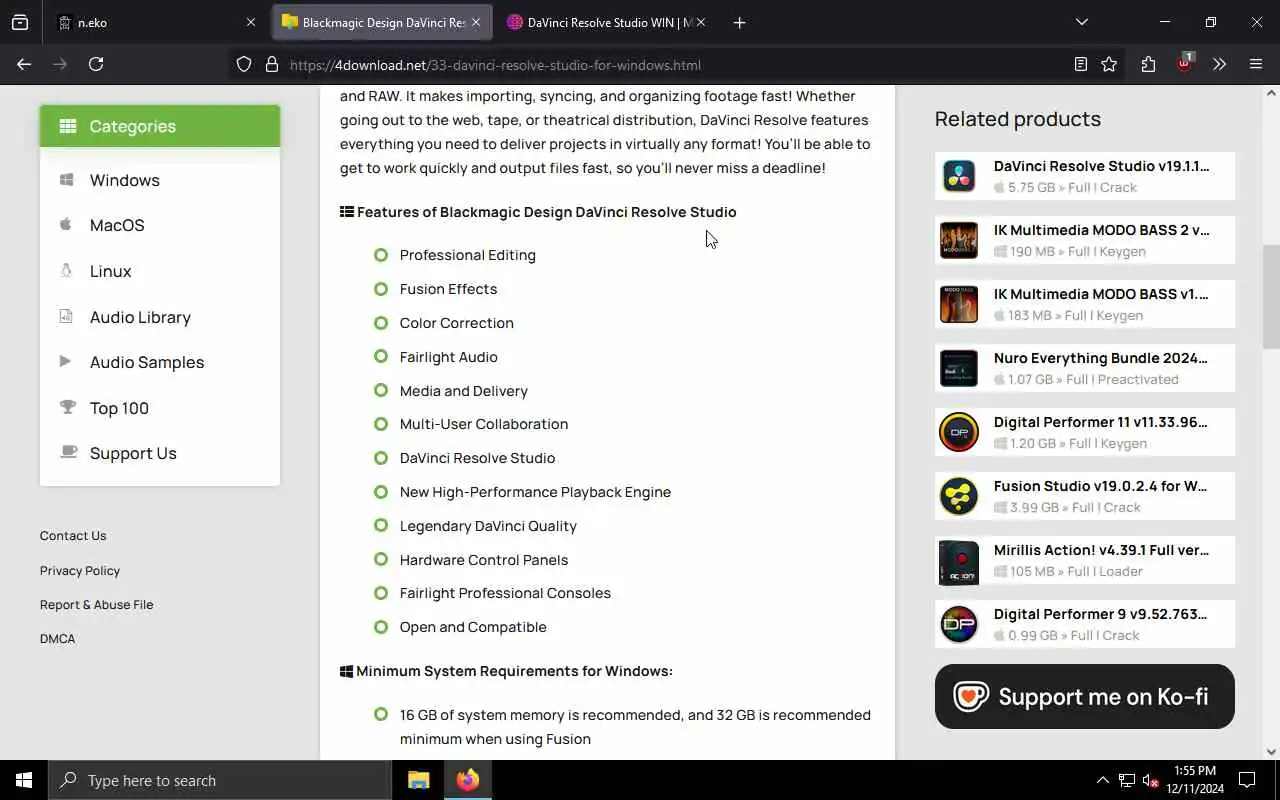Click the penguin icon beside Linux
Viewport: 1280px width, 800px height.
66,271
